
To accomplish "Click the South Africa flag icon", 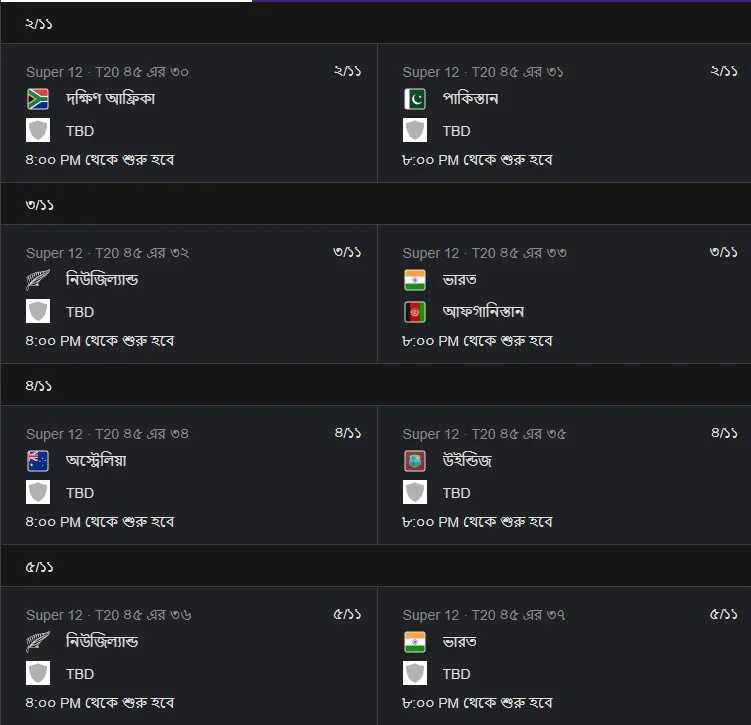I will point(38,99).
